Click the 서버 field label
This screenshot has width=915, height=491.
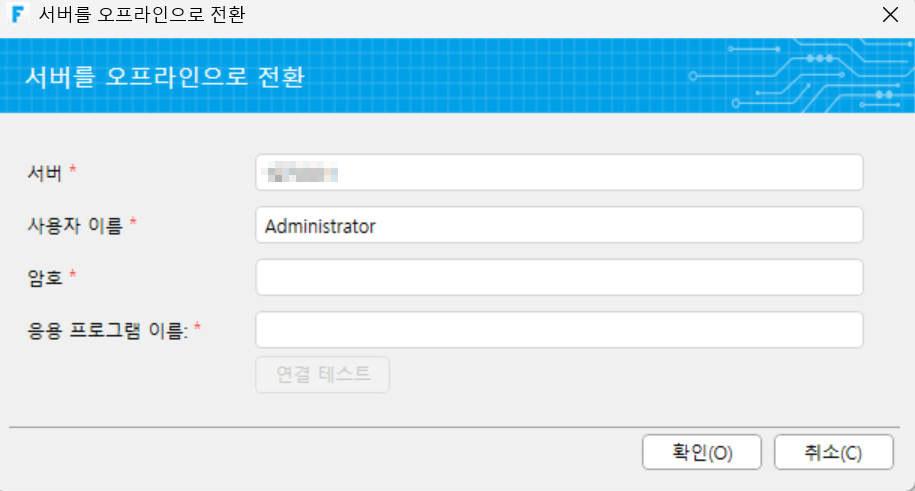coord(45,173)
